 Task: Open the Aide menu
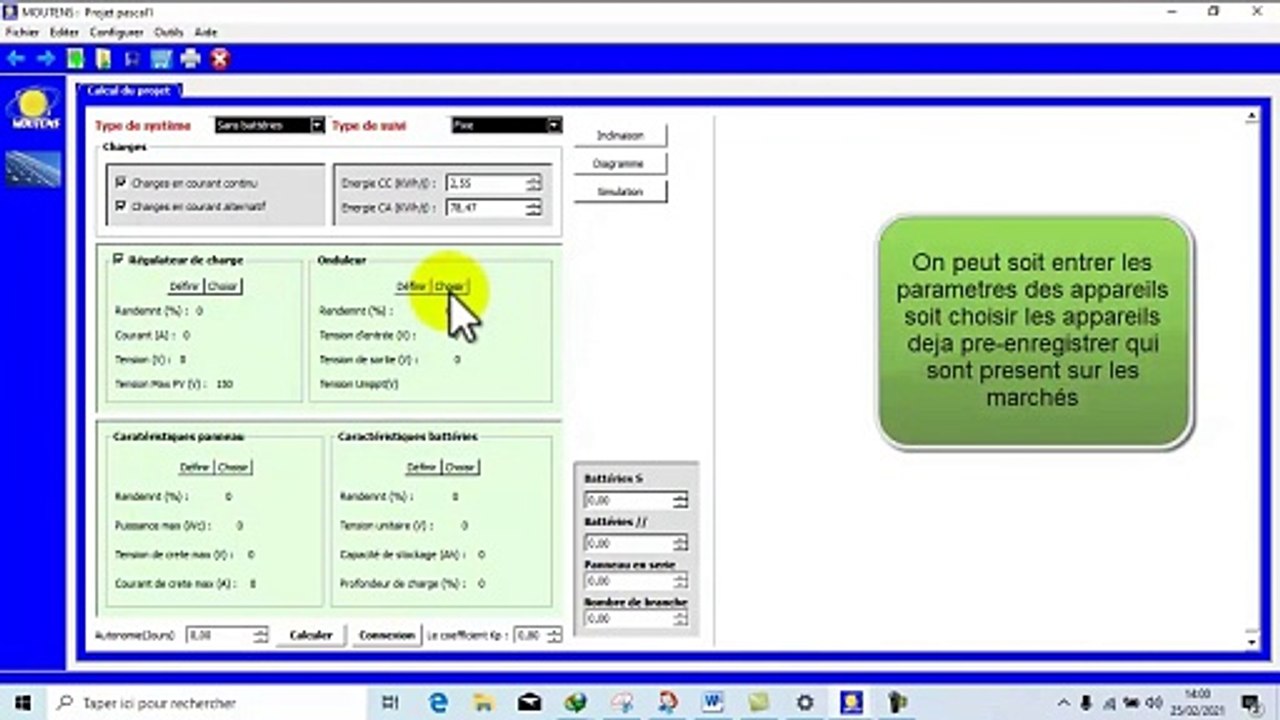click(206, 32)
